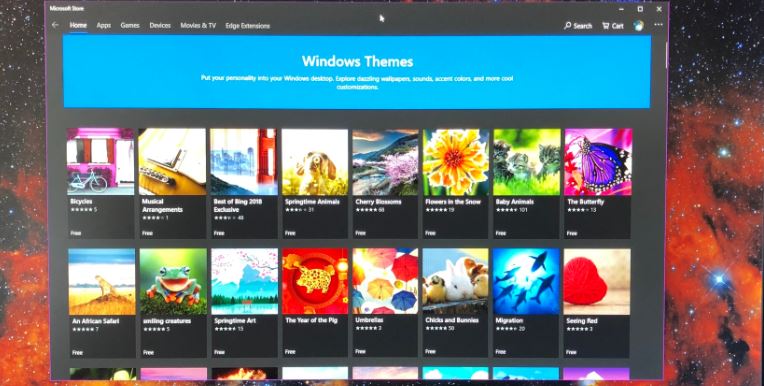The image size is (764, 386).
Task: Go to the Movies & TV tab
Action: (x=198, y=25)
